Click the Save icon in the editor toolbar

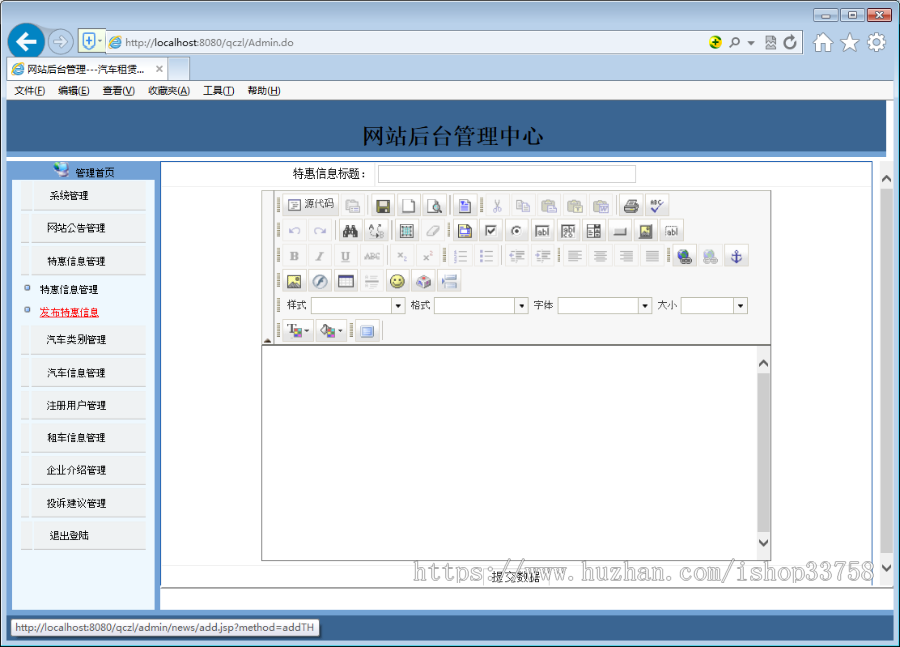(x=383, y=206)
